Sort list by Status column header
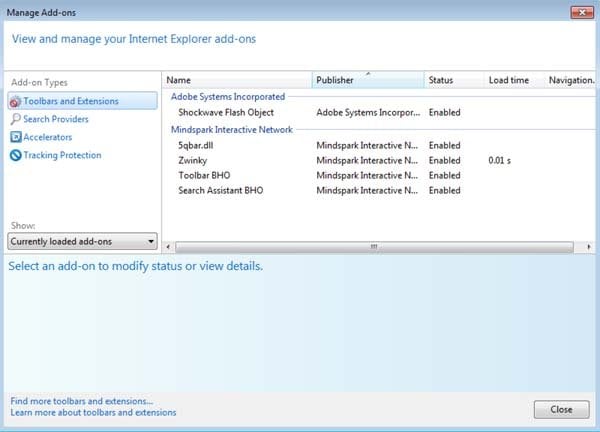Image resolution: width=600 pixels, height=432 pixels. 454,80
